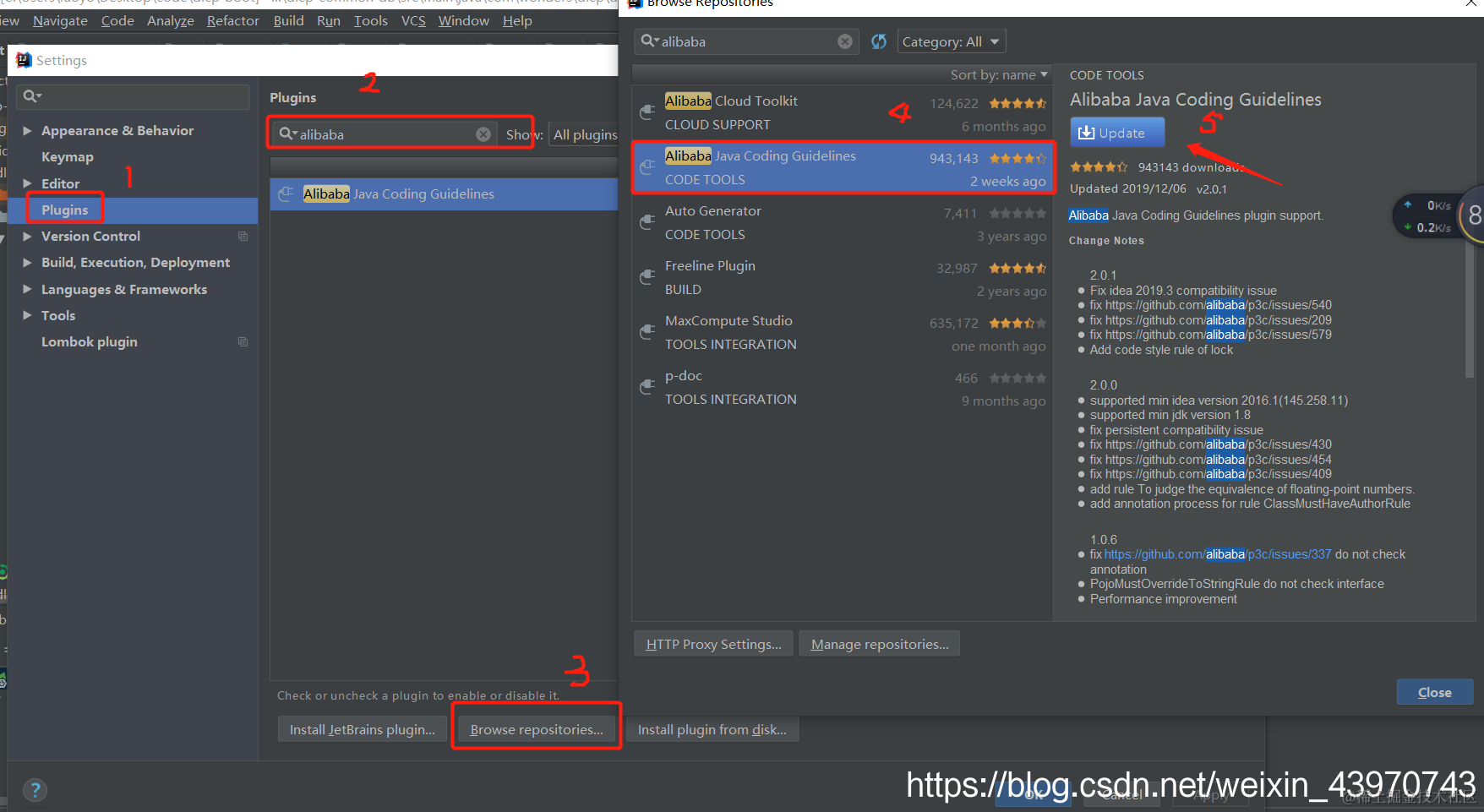Click the star rating of MaxCompute Studio
Image resolution: width=1484 pixels, height=812 pixels.
point(1018,323)
